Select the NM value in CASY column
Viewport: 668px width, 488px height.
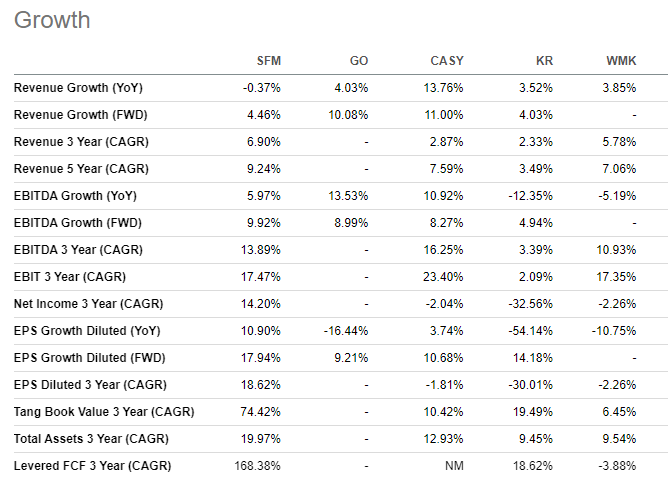[x=454, y=466]
